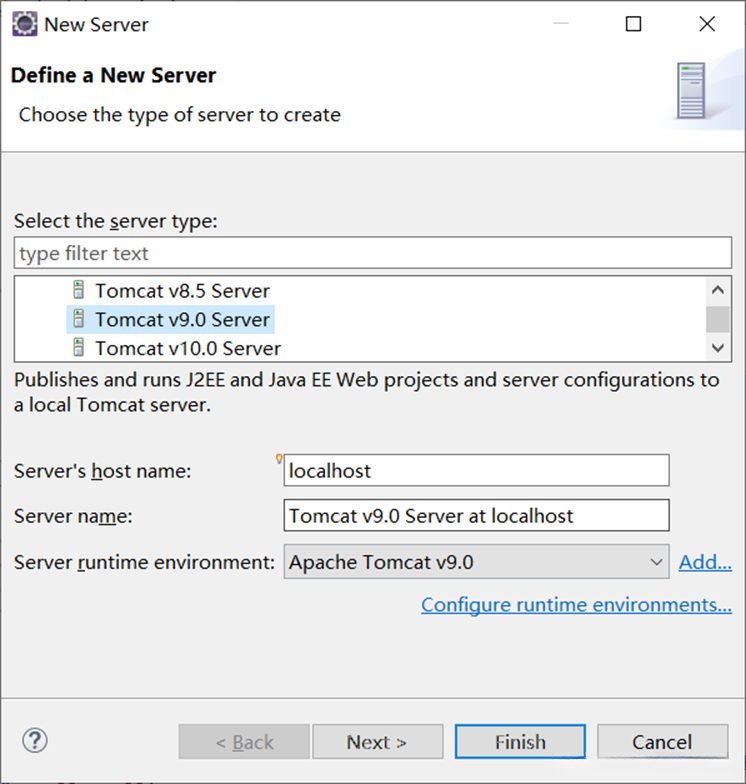Click the Tomcat v10.0 Server icon
This screenshot has height=784, width=746.
click(x=78, y=348)
